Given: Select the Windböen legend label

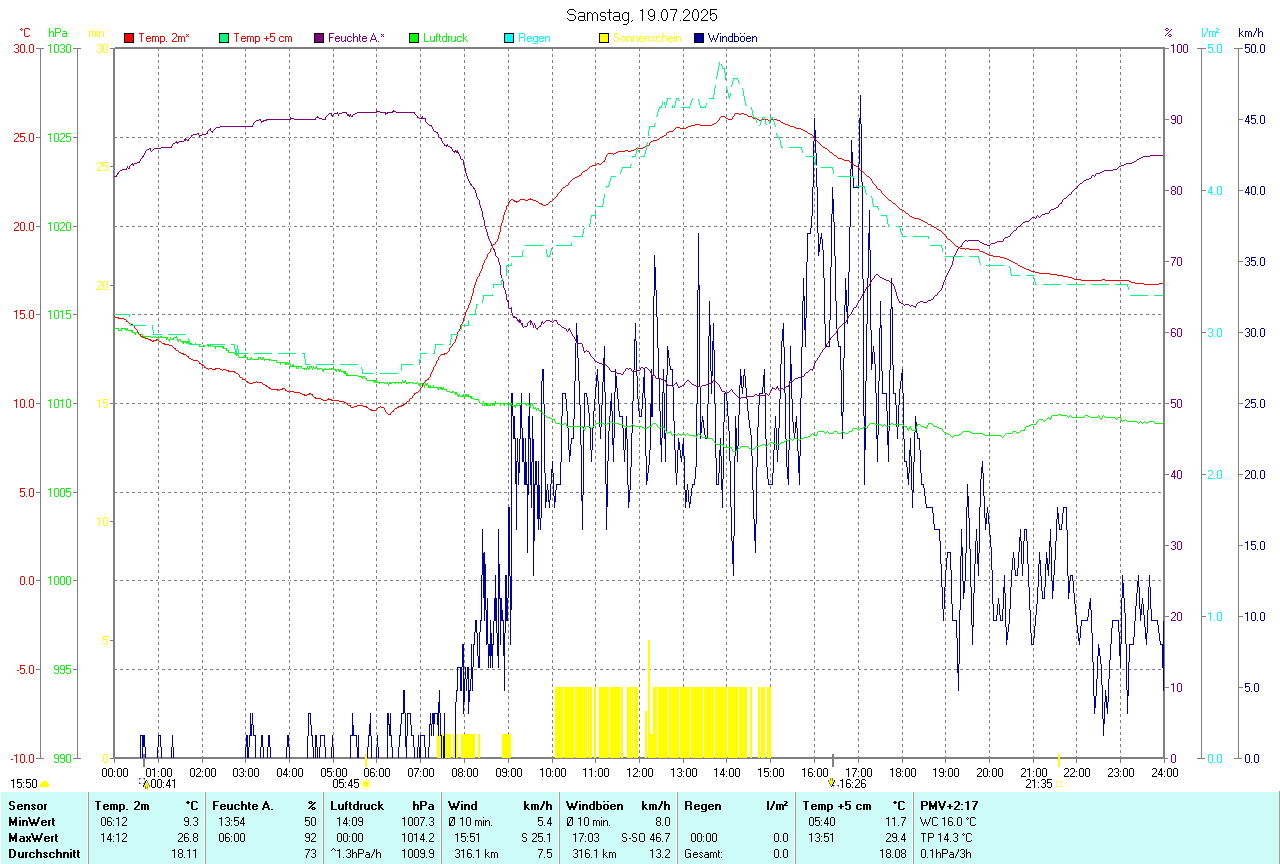Looking at the screenshot, I should (x=732, y=38).
